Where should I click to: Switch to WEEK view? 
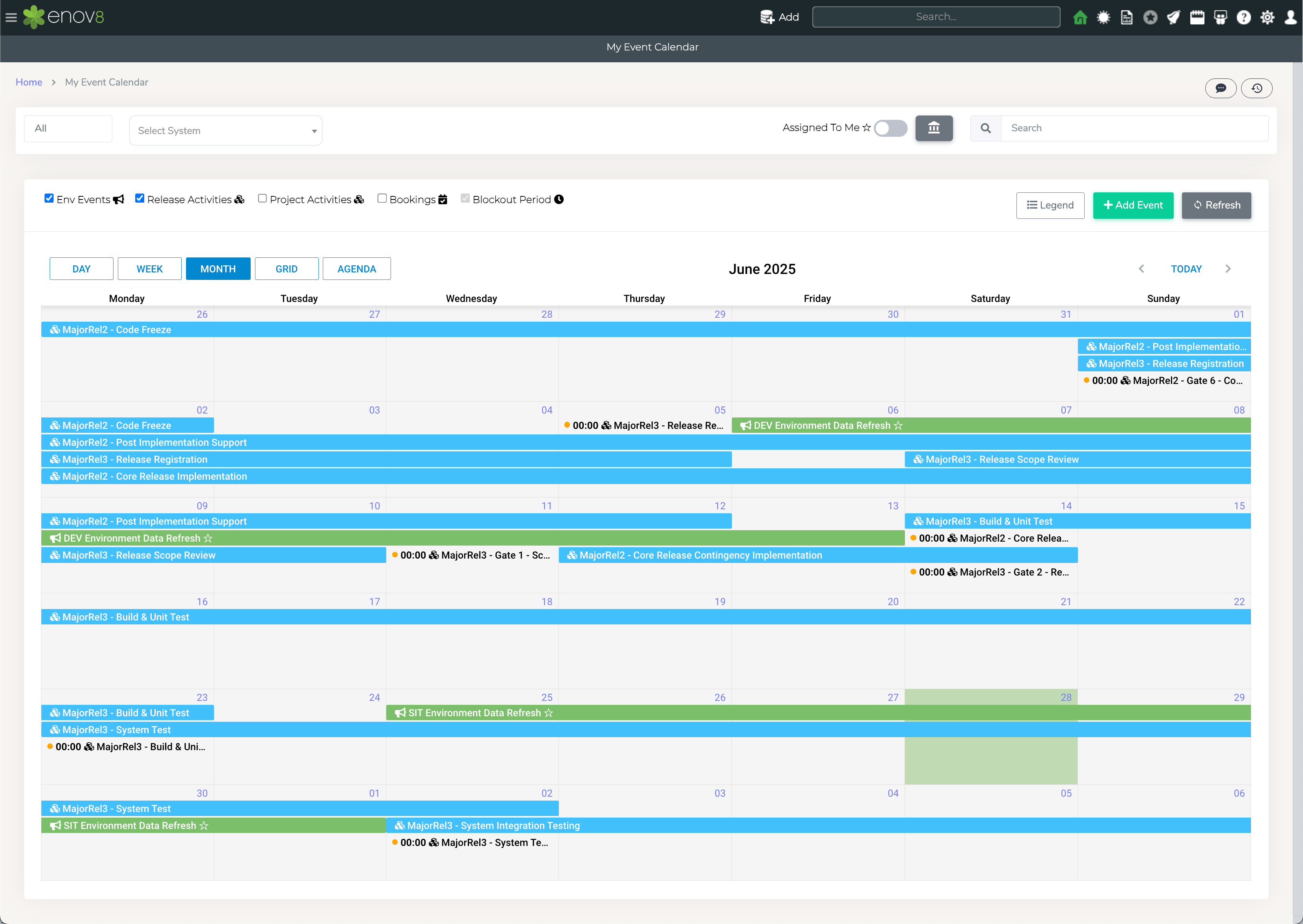click(x=150, y=268)
